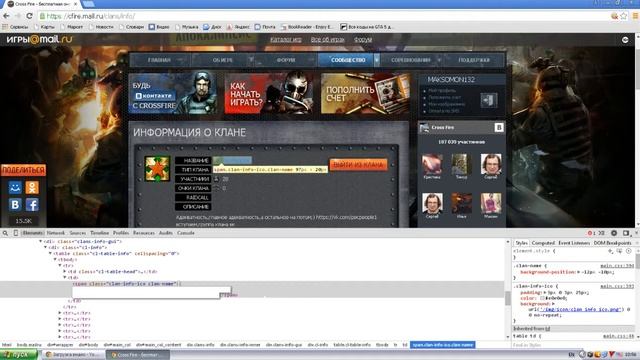Open Все об играх link
Screen dimensions: 640x360
[327, 40]
